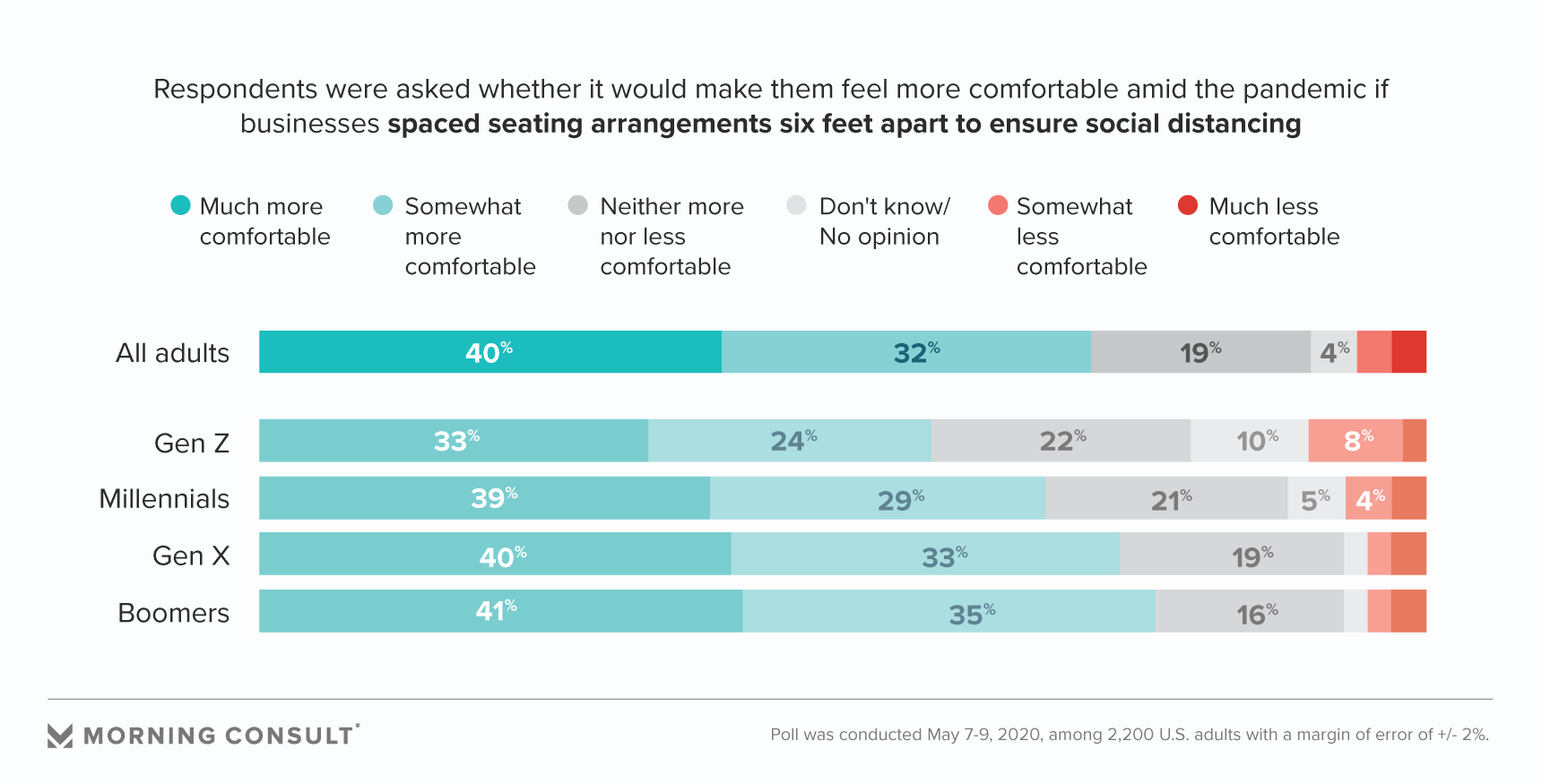1542x784 pixels.
Task: Select the 32% segment of All adults bar
Action: [905, 352]
